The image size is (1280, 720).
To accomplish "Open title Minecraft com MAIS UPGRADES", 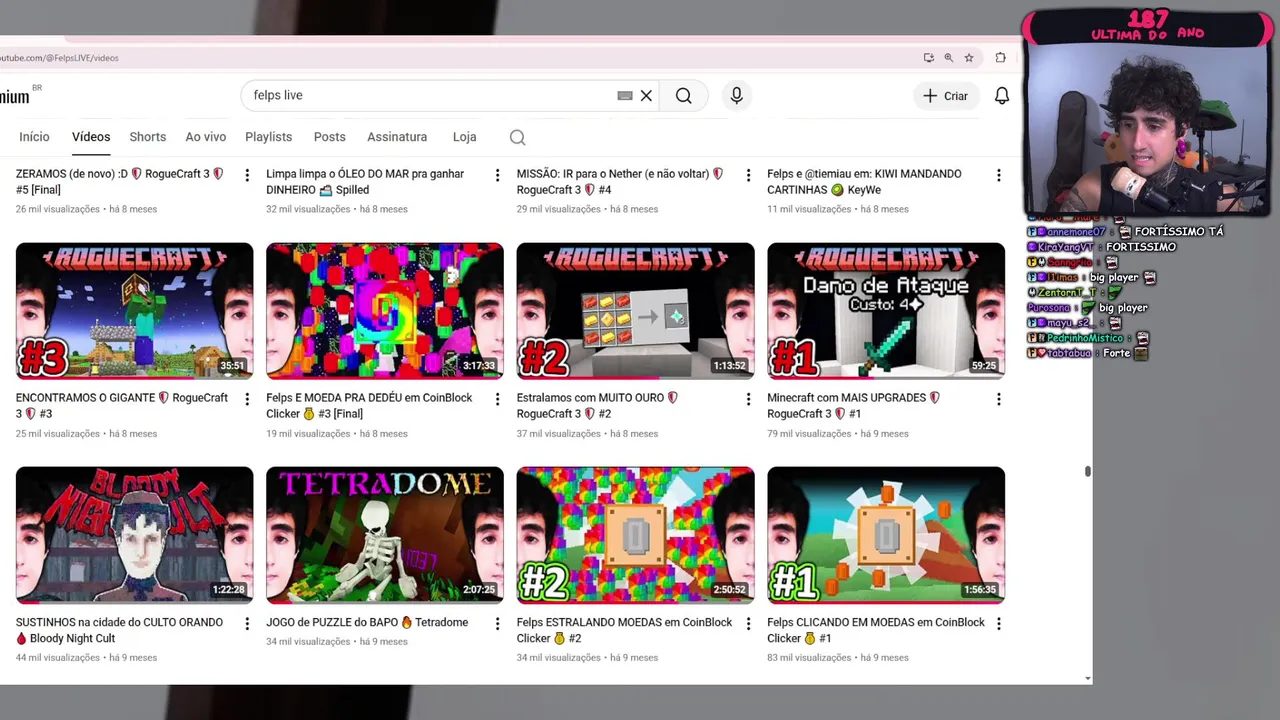I will pyautogui.click(x=853, y=406).
